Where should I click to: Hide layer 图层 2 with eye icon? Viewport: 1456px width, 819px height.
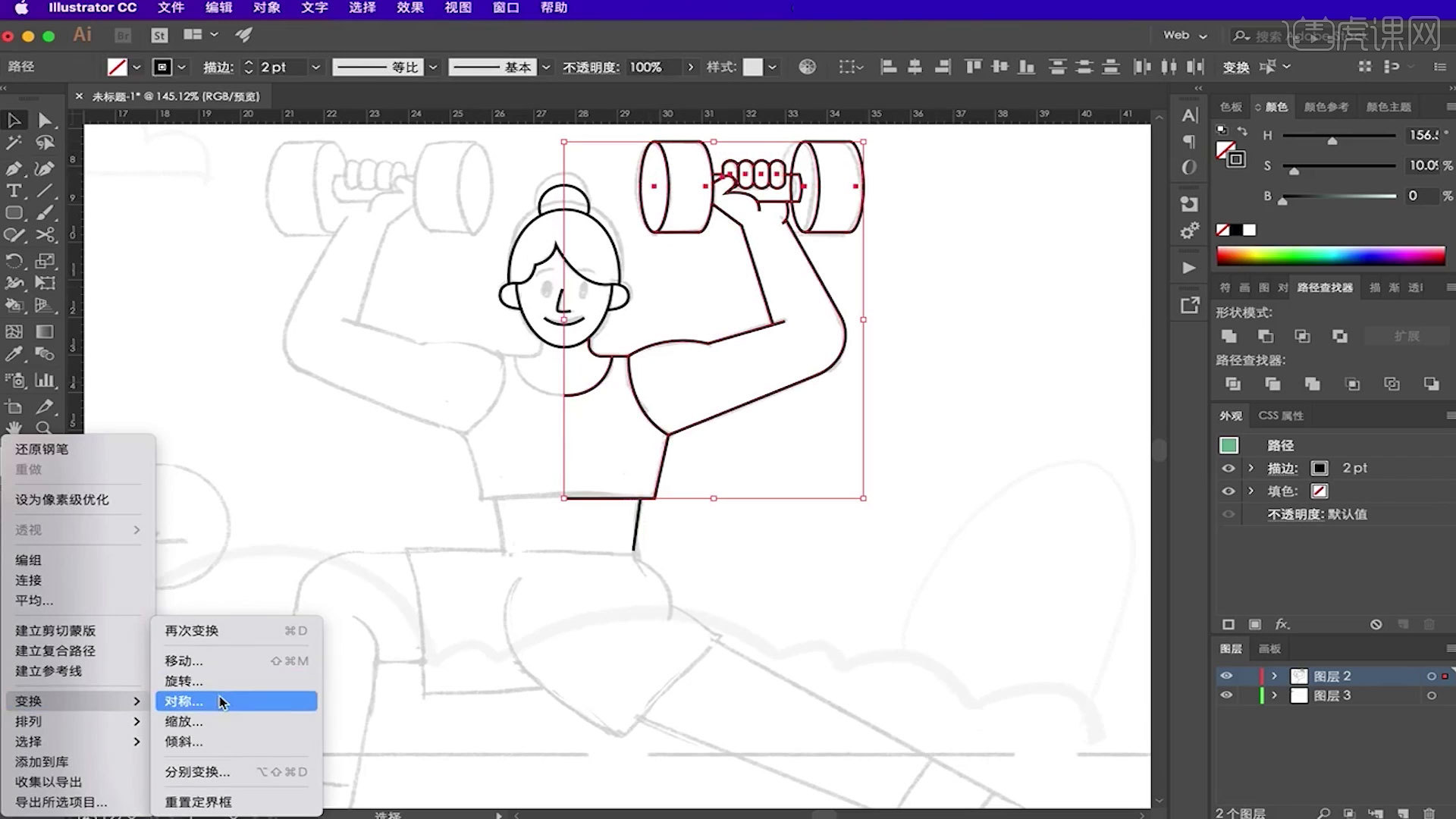(x=1226, y=676)
